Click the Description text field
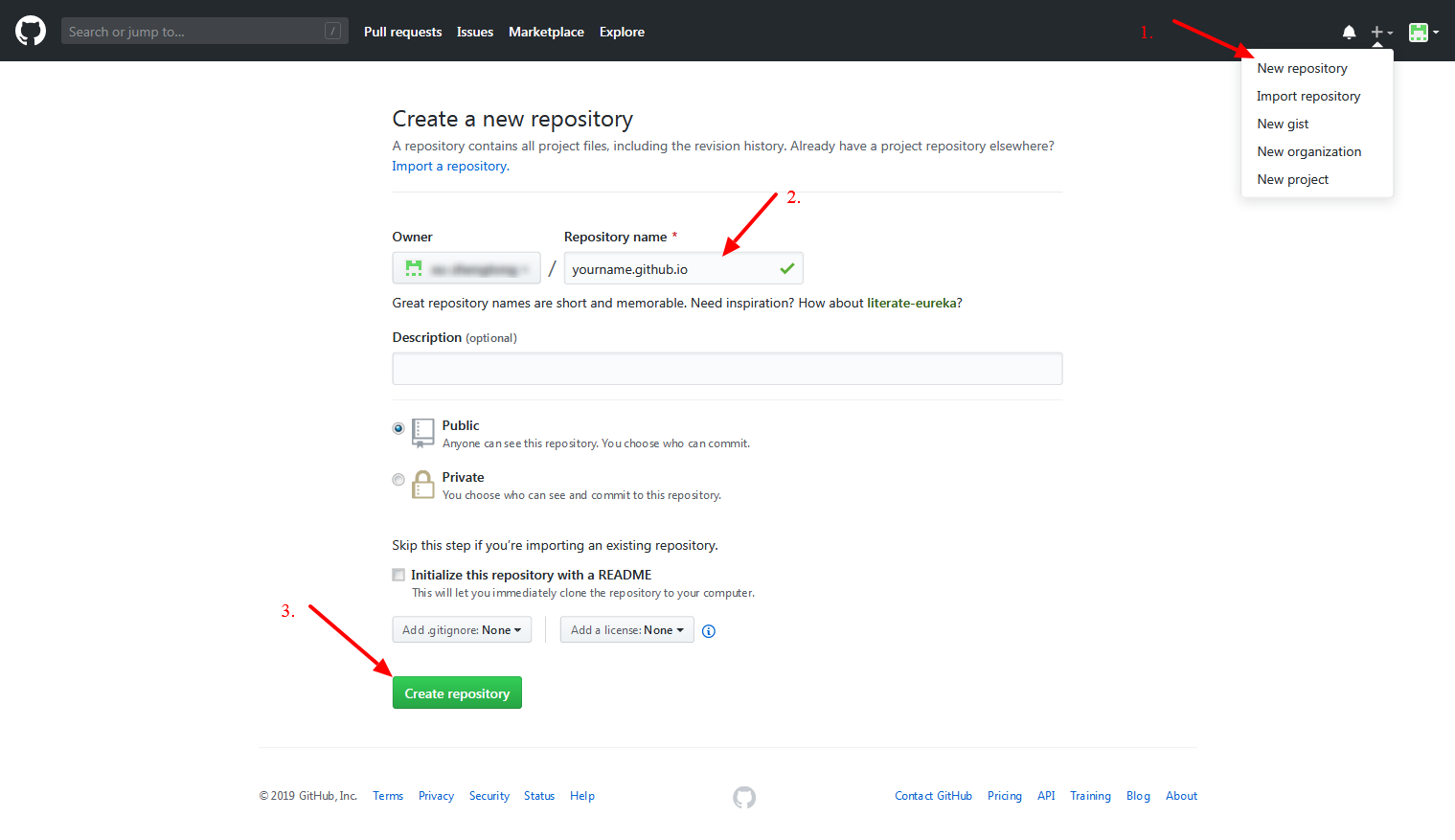 [x=727, y=369]
